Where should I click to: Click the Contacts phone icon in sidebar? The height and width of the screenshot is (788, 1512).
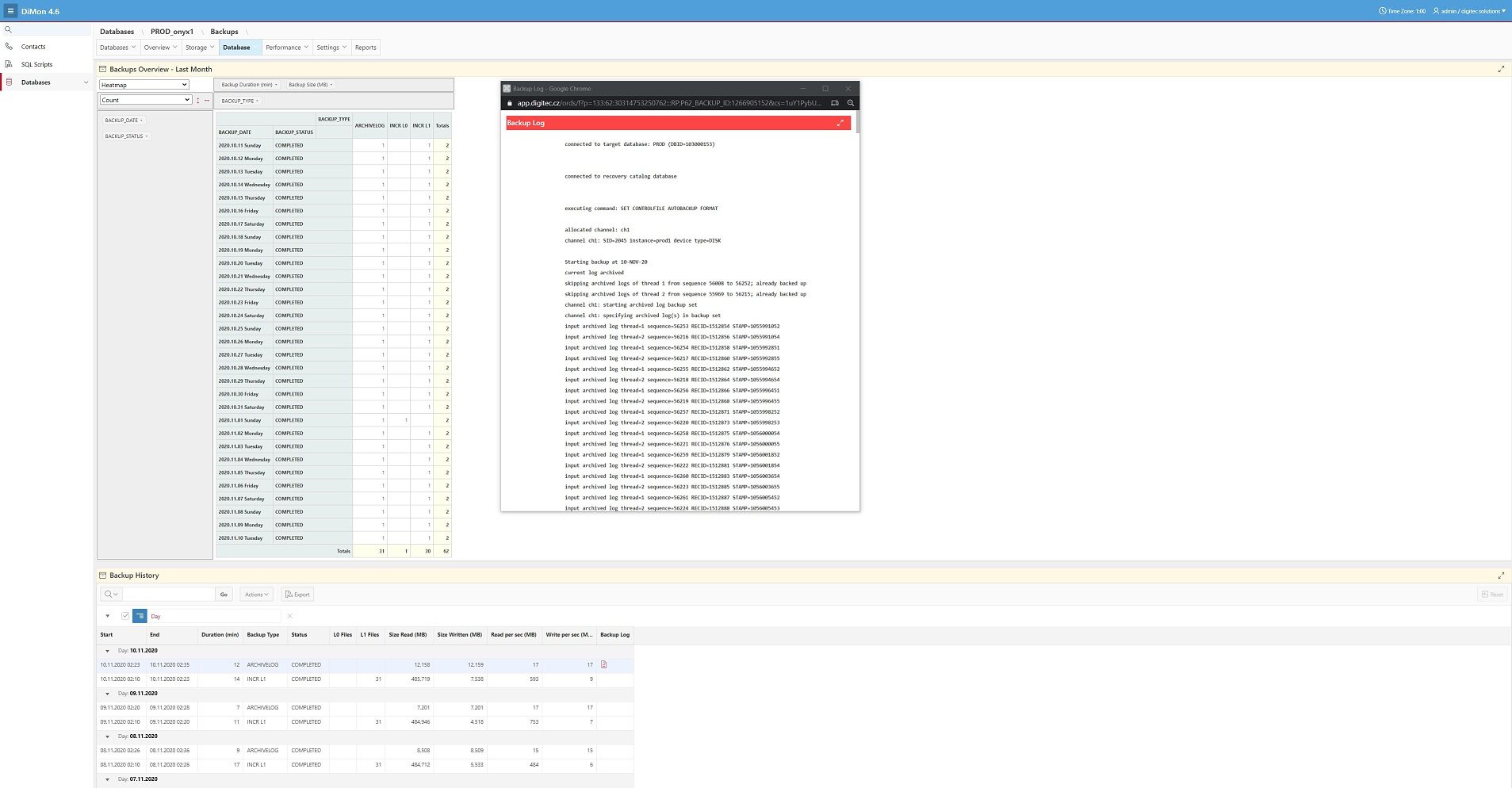[x=9, y=47]
